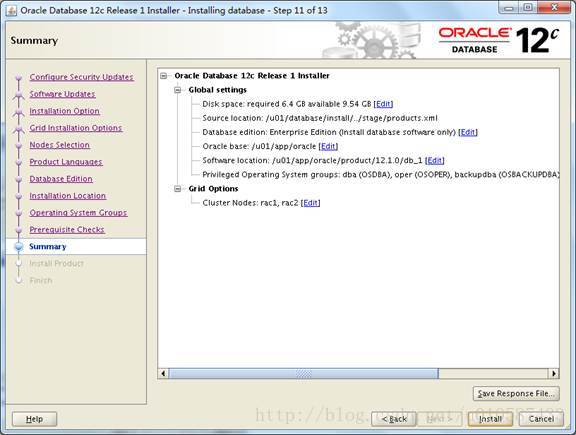Go to the Software Updates step
This screenshot has height=435, width=576.
[x=62, y=94]
